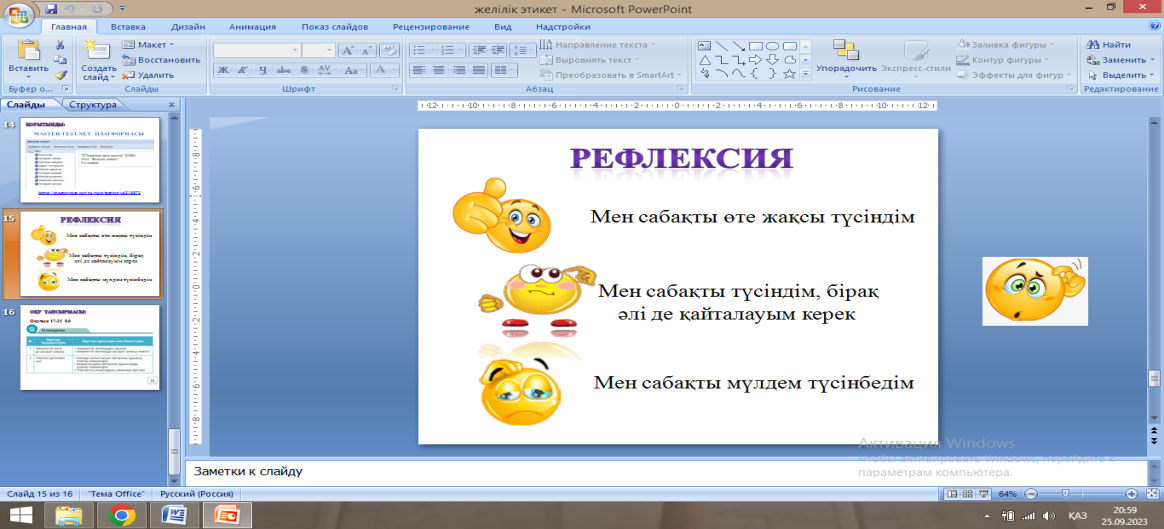The height and width of the screenshot is (529, 1164).
Task: Open the font name dropdown
Action: tap(295, 50)
